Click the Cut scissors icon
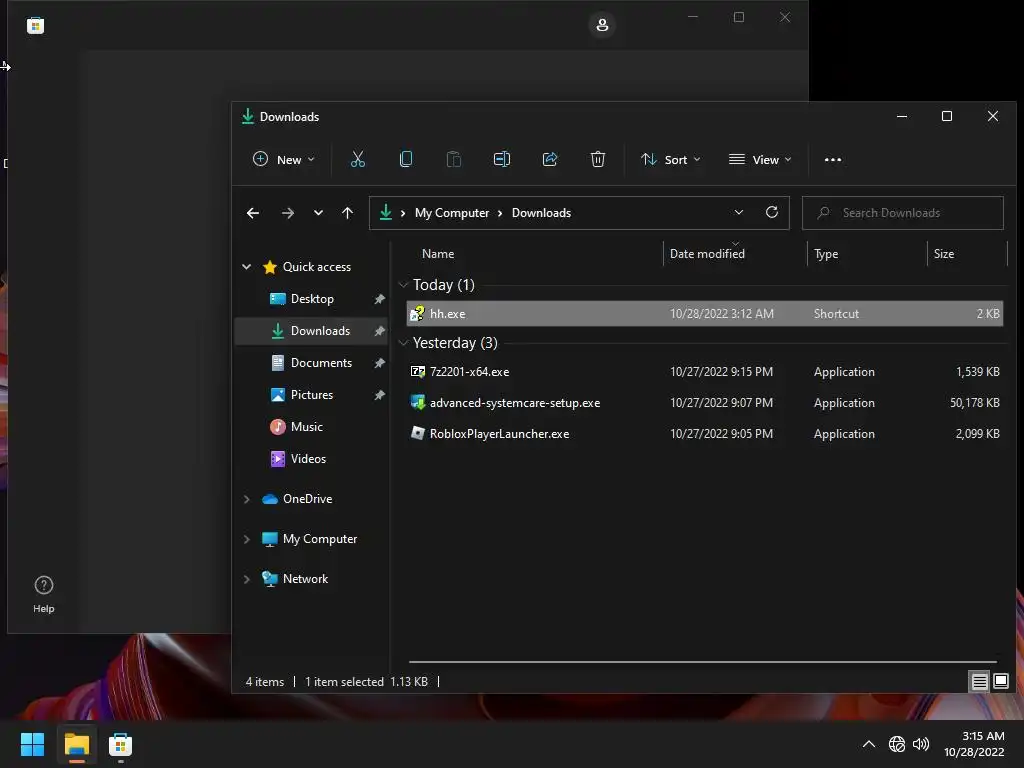 (x=358, y=159)
